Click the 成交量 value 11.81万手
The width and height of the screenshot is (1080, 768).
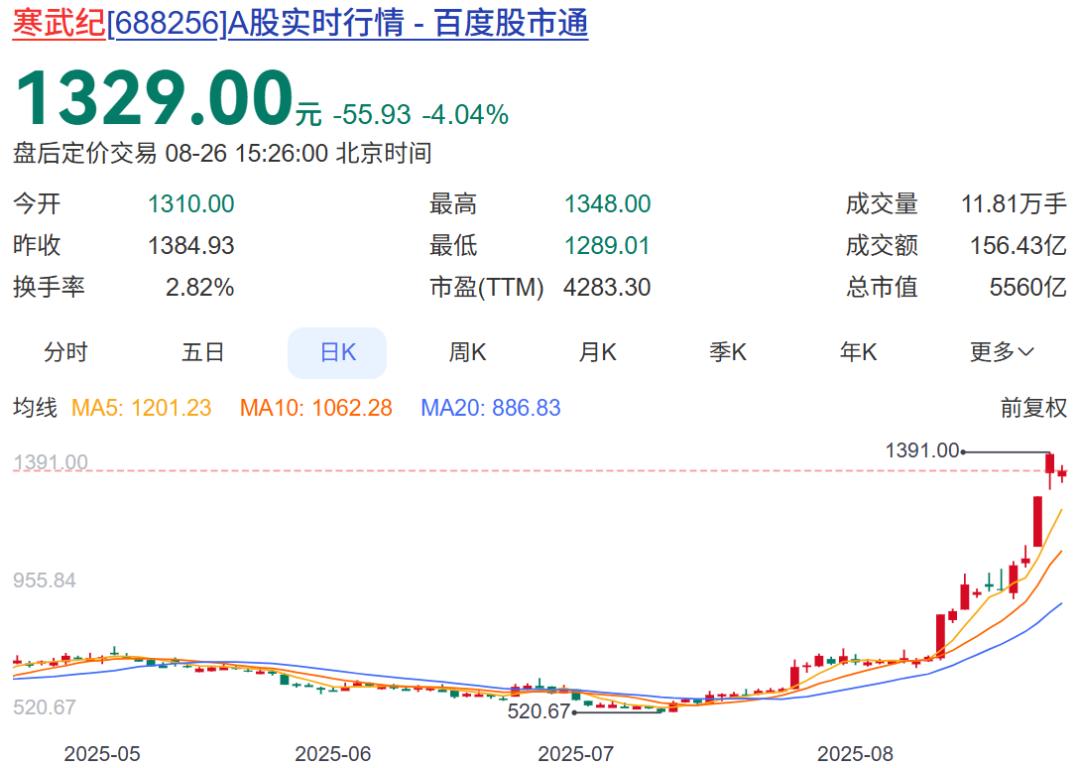pos(1014,204)
